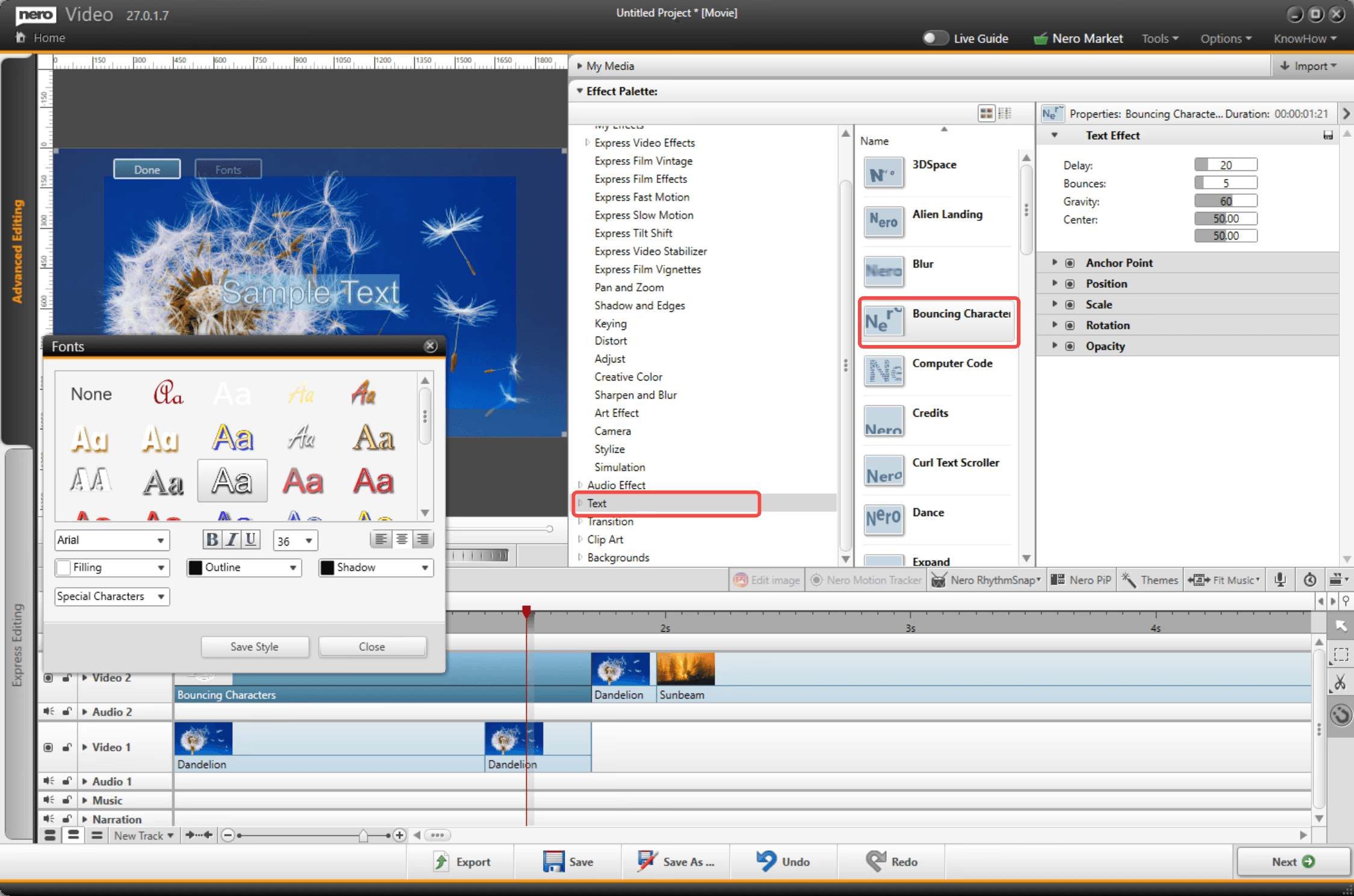Zoom in the timeline with plus icon

(399, 835)
